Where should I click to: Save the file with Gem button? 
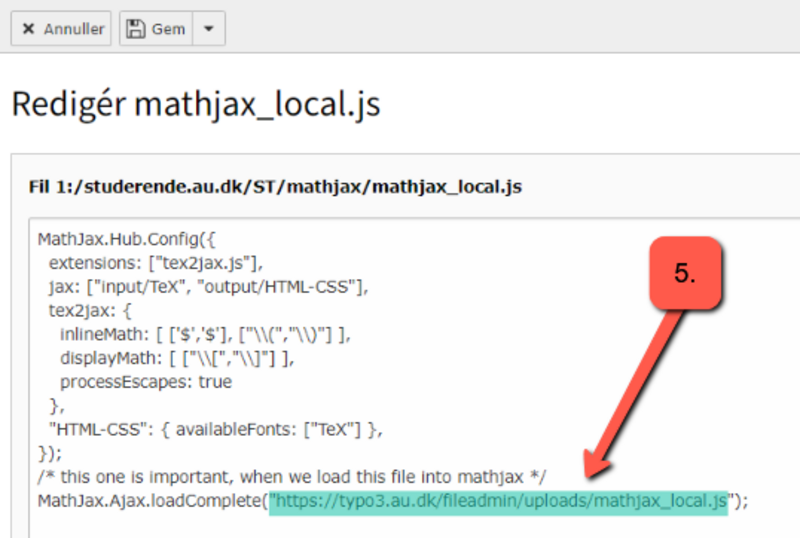click(156, 29)
